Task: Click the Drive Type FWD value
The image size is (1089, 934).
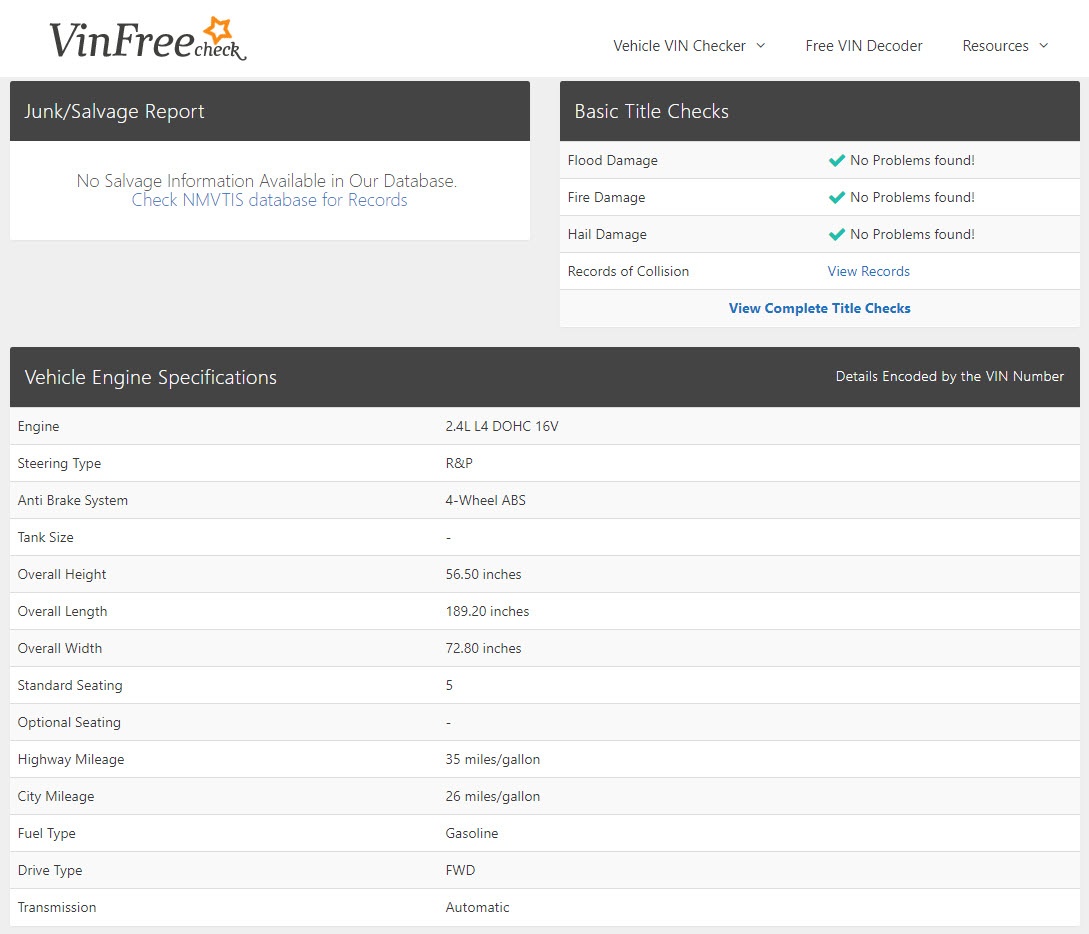Action: [x=460, y=870]
